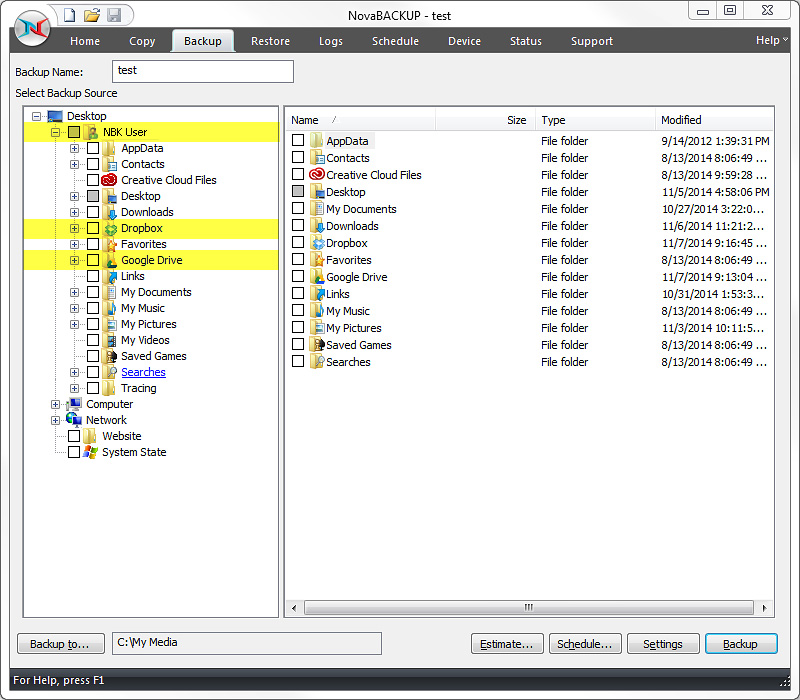This screenshot has height=700, width=800.
Task: Check the Dropbox checkbox in tree
Action: (93, 228)
